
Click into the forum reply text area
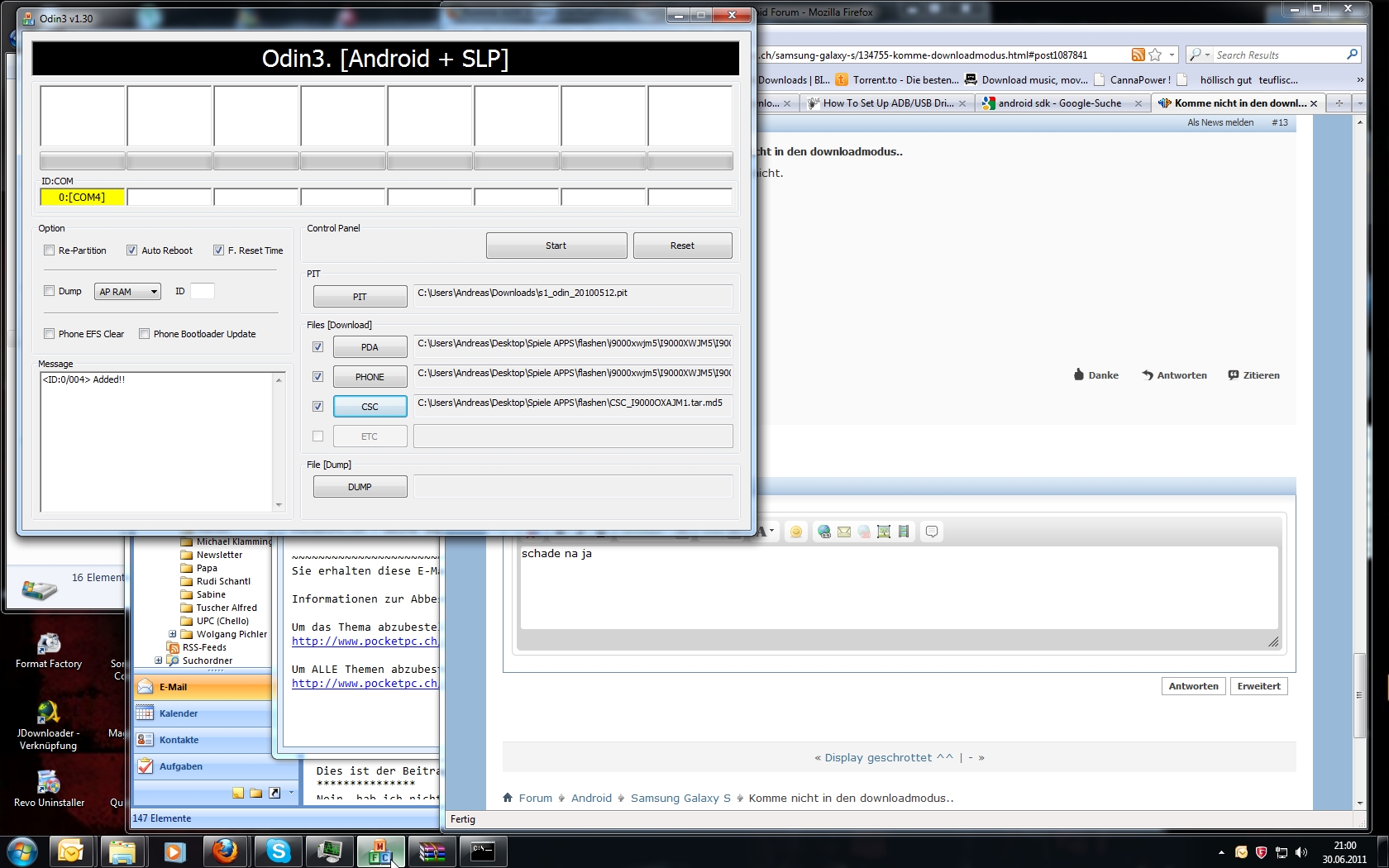[x=900, y=588]
